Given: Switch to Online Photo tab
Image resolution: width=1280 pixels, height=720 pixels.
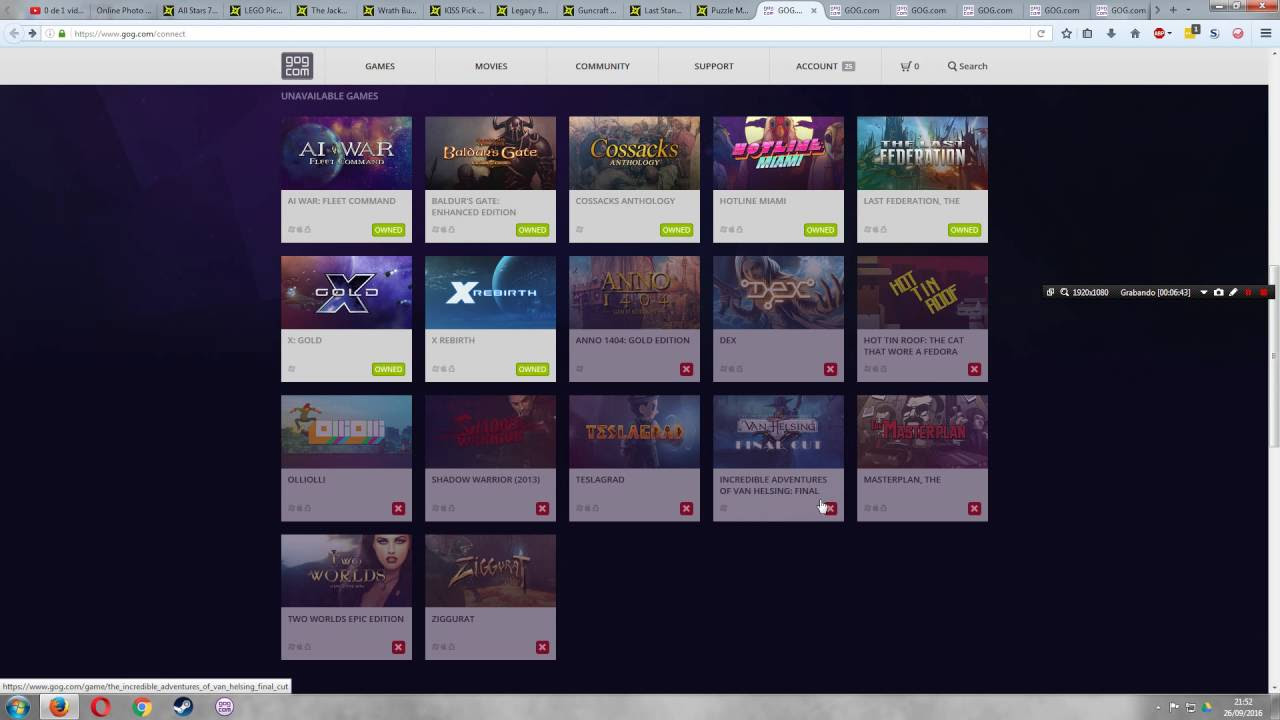Looking at the screenshot, I should click(123, 10).
